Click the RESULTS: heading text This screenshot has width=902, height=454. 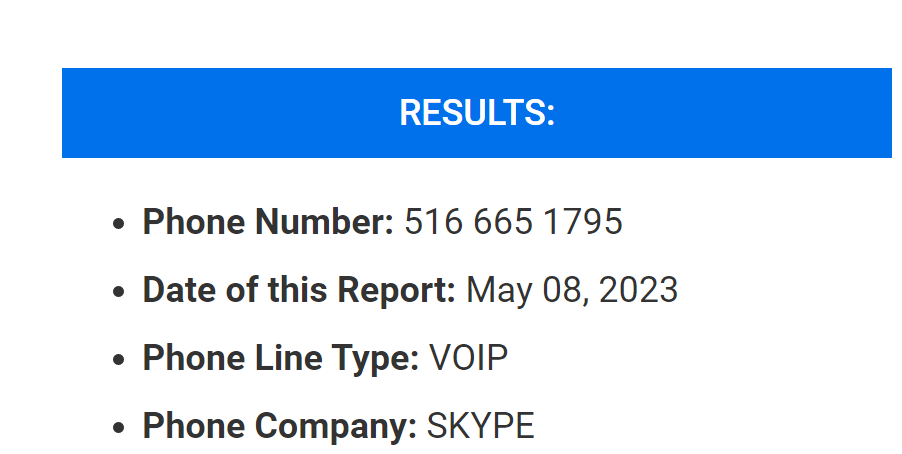click(x=477, y=112)
